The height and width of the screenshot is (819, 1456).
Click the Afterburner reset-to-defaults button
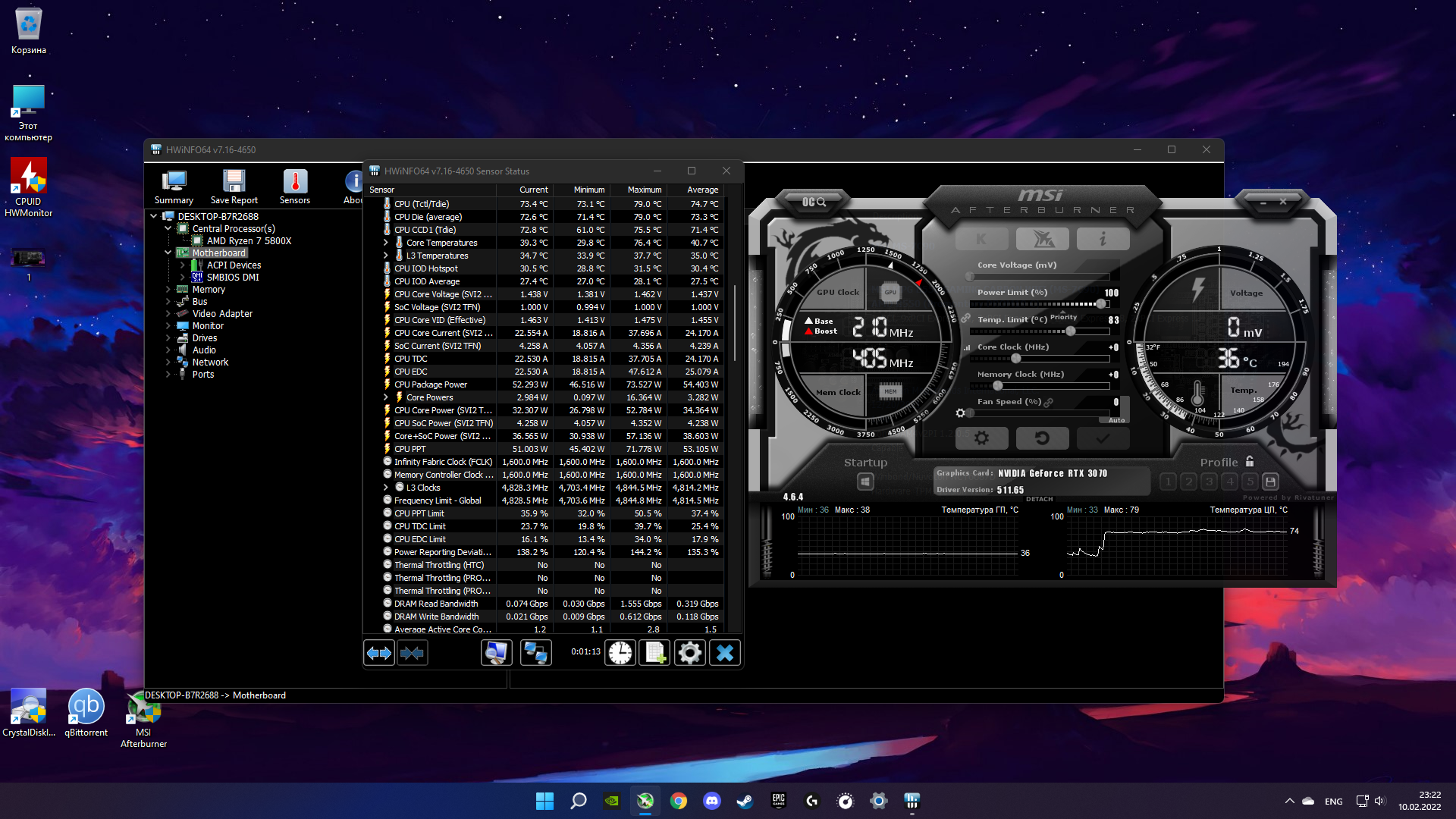(1042, 438)
